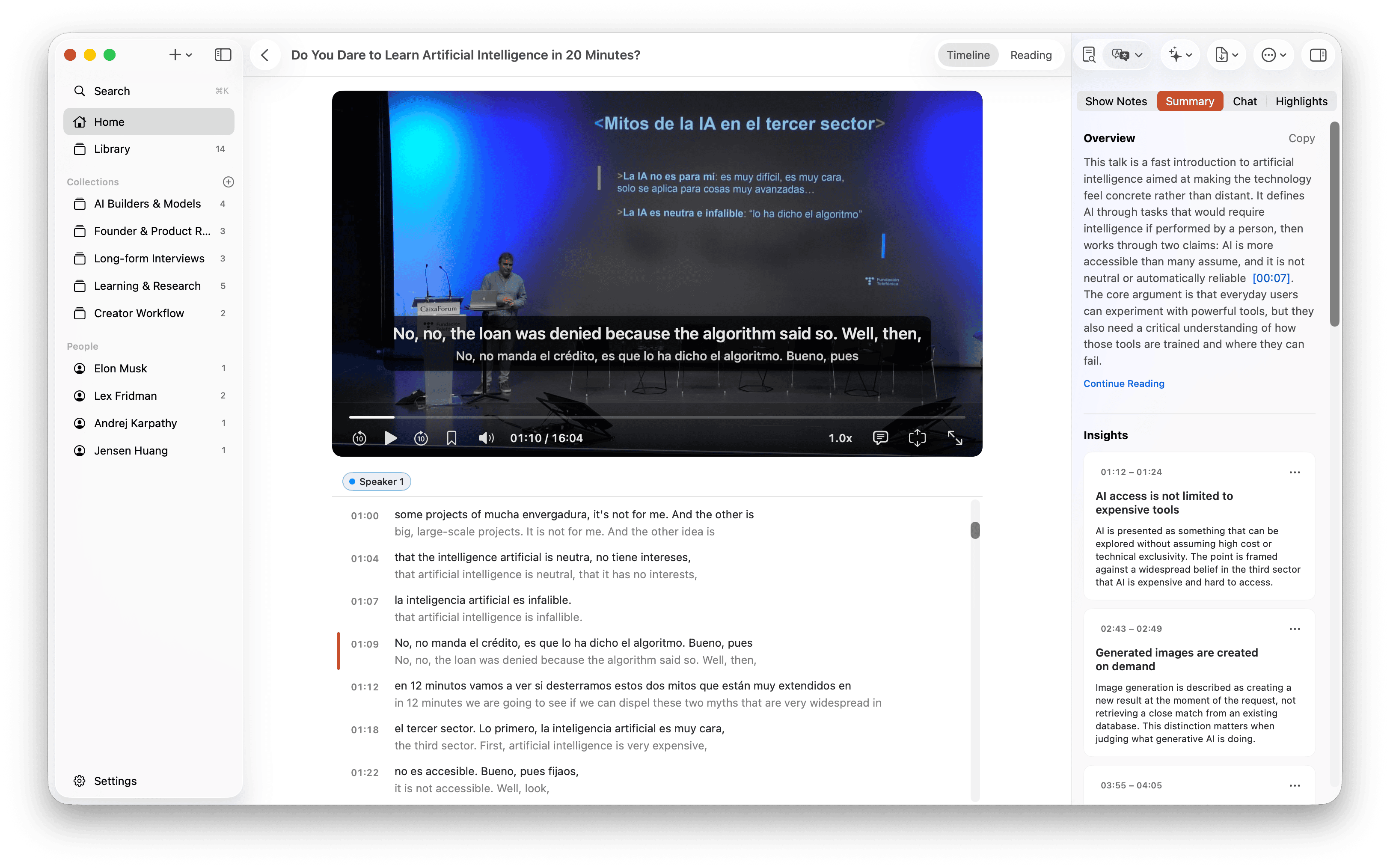Open the dropdown chevron beside the plus icon
This screenshot has height=868, width=1390.
(x=189, y=55)
